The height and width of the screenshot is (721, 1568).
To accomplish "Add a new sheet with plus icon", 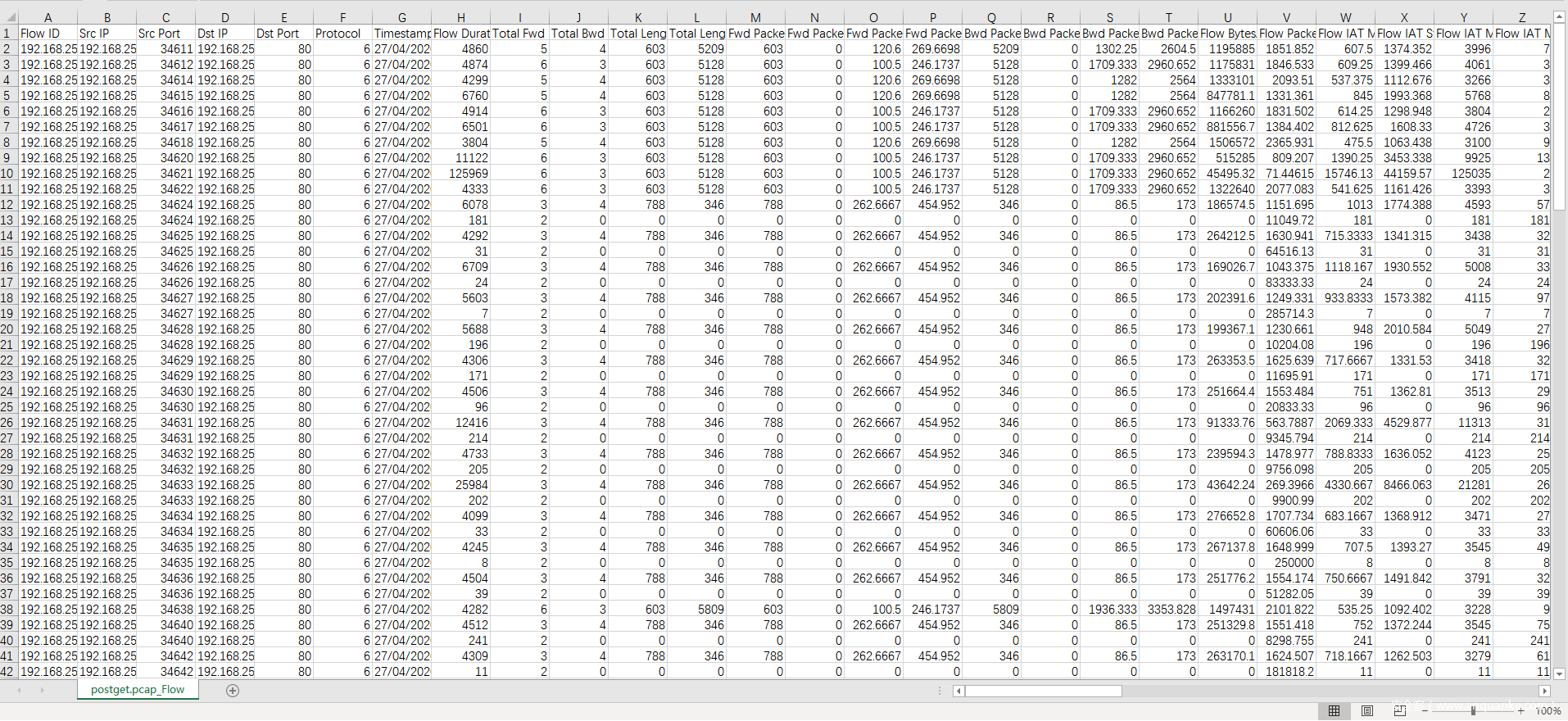I will 233,691.
